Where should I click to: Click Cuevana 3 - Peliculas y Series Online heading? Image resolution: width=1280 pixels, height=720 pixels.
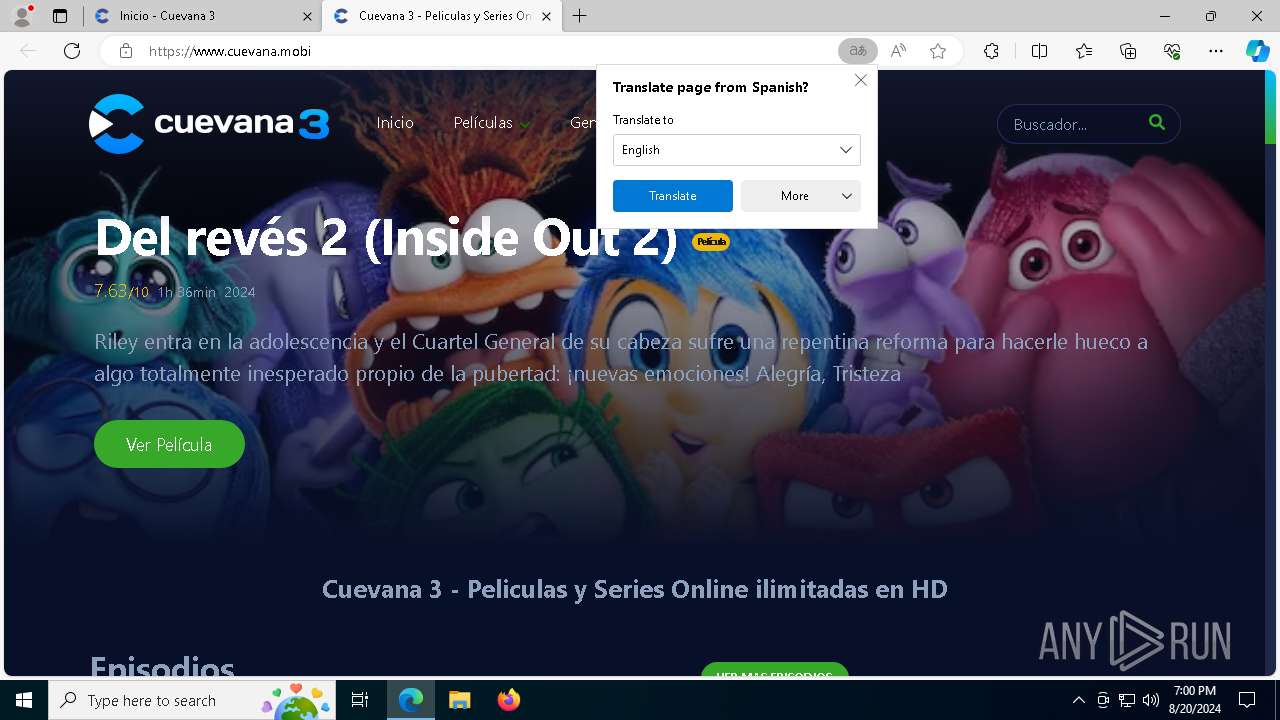tap(635, 589)
